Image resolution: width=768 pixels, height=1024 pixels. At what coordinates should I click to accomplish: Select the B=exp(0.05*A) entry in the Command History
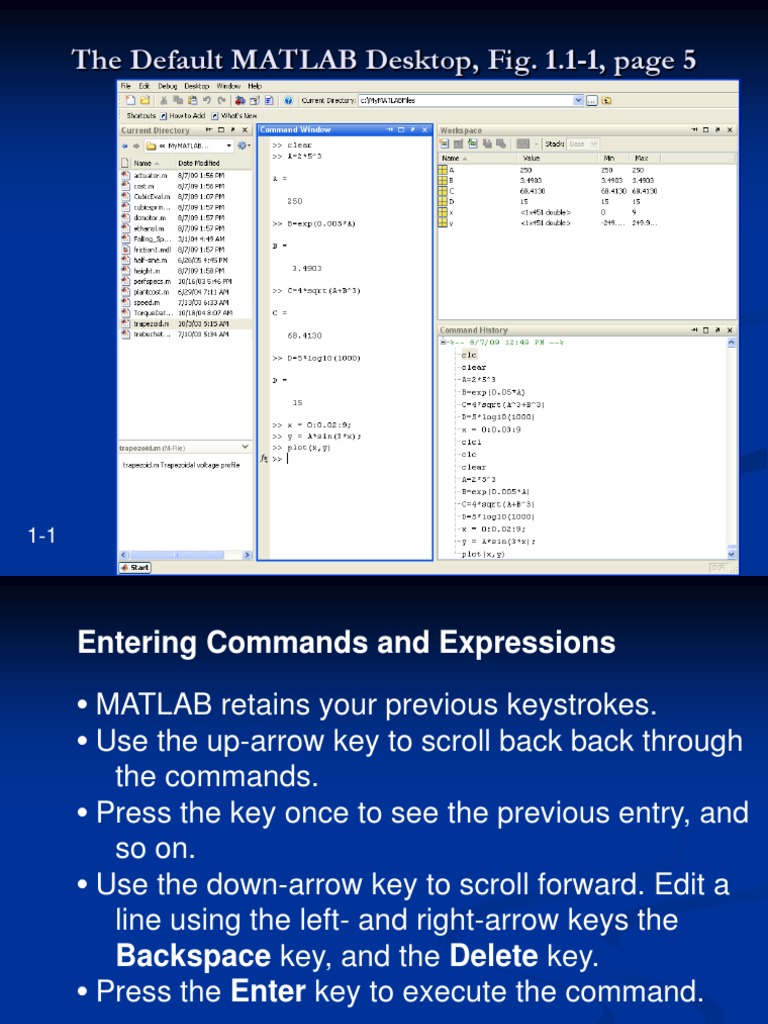(492, 392)
